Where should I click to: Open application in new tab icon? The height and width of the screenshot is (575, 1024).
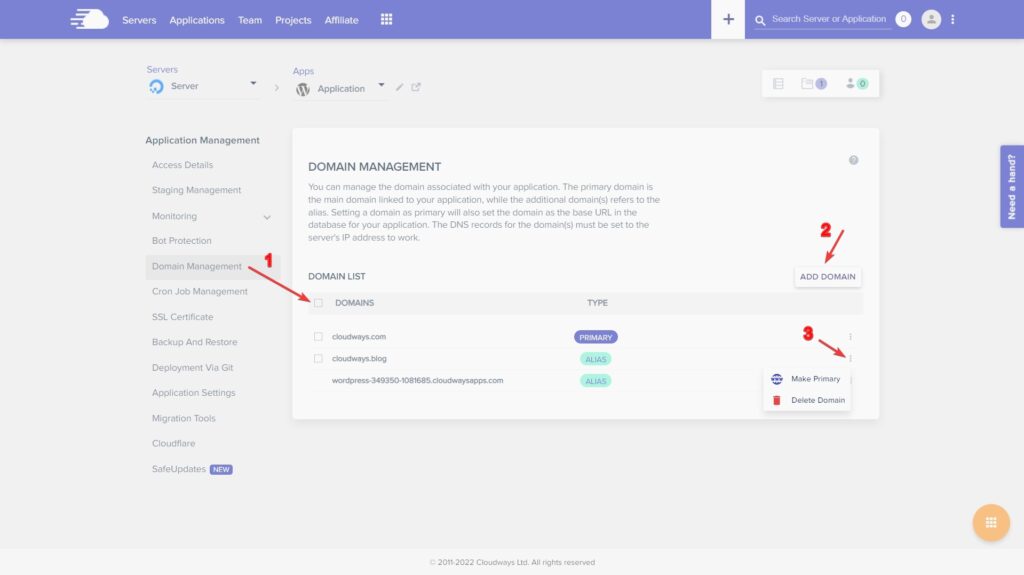coord(416,87)
